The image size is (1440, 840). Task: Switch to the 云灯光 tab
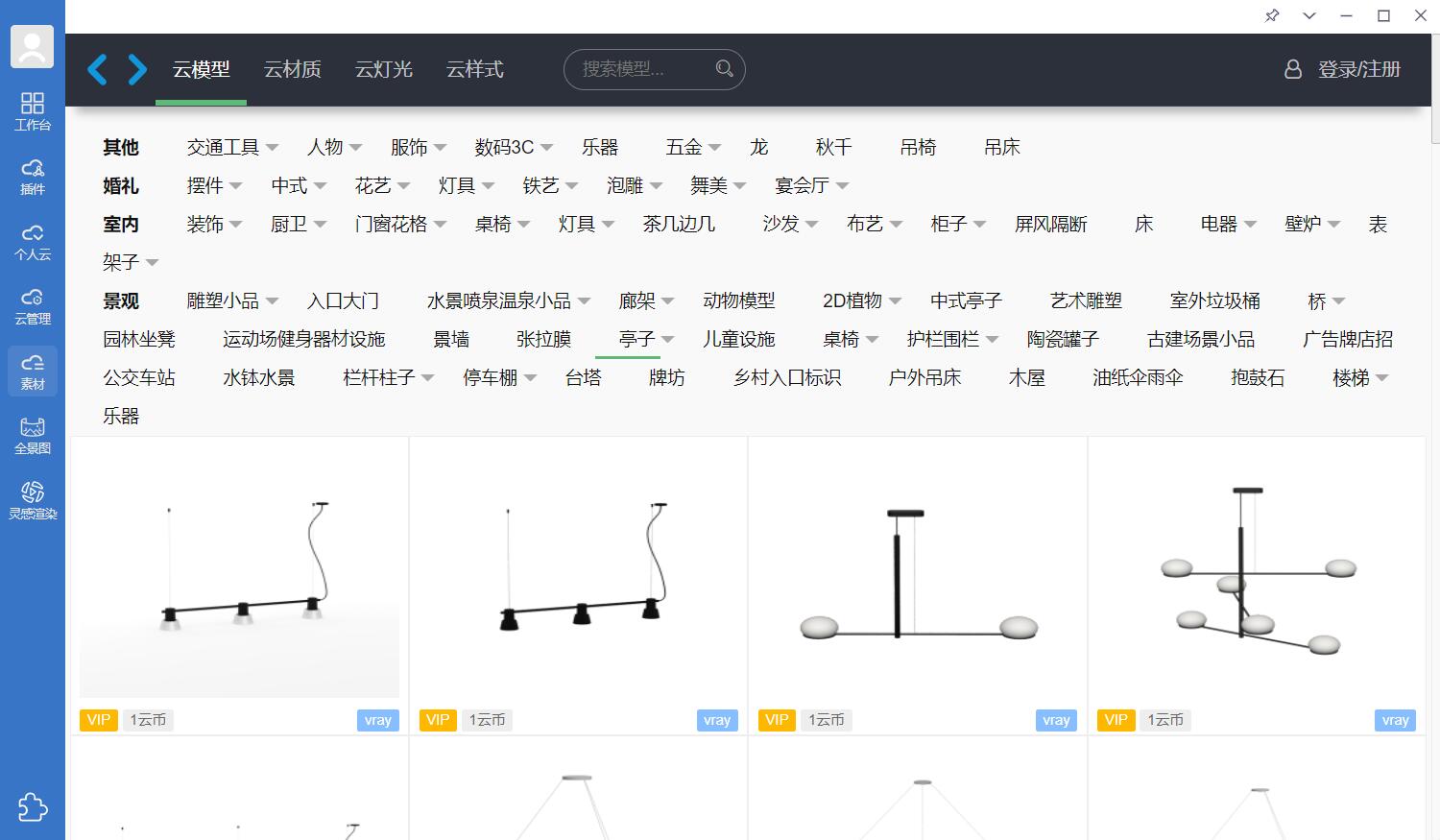coord(384,69)
